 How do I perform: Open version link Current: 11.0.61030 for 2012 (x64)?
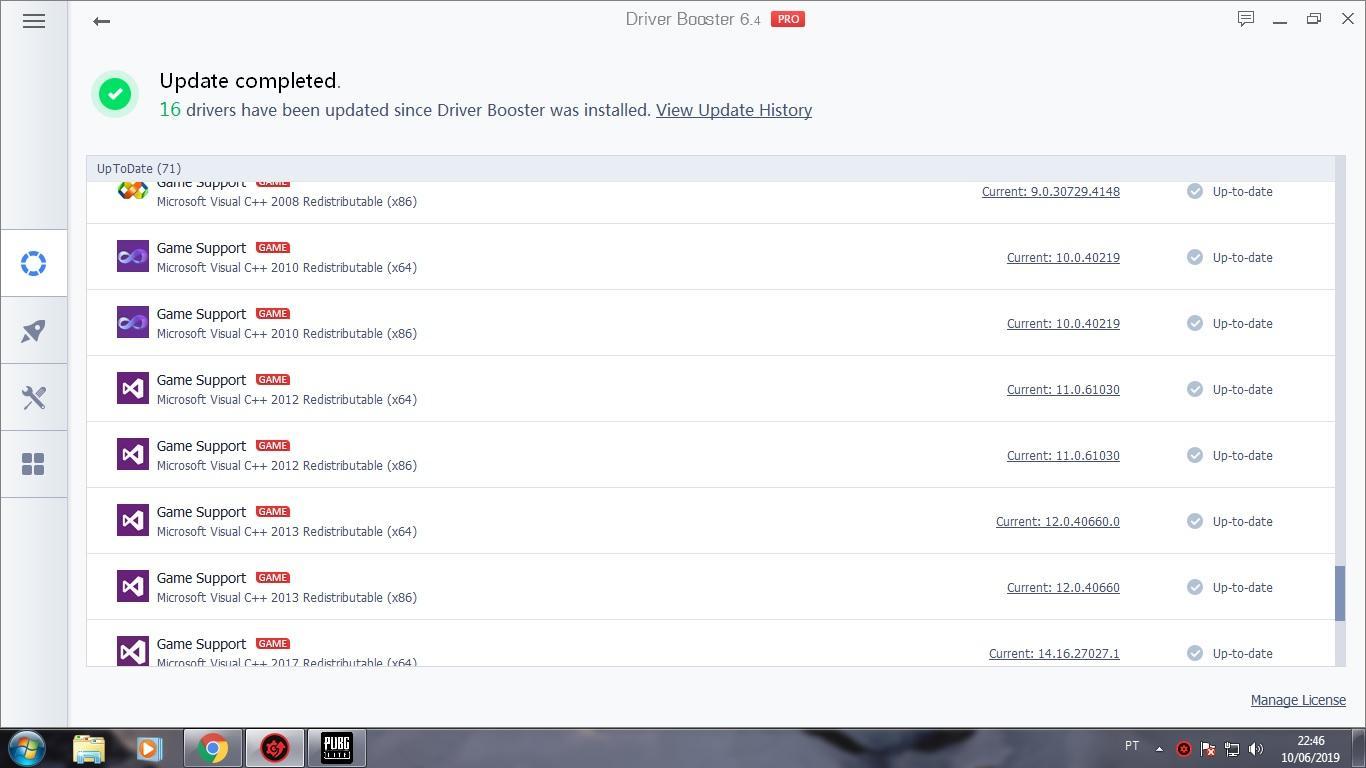(1063, 389)
